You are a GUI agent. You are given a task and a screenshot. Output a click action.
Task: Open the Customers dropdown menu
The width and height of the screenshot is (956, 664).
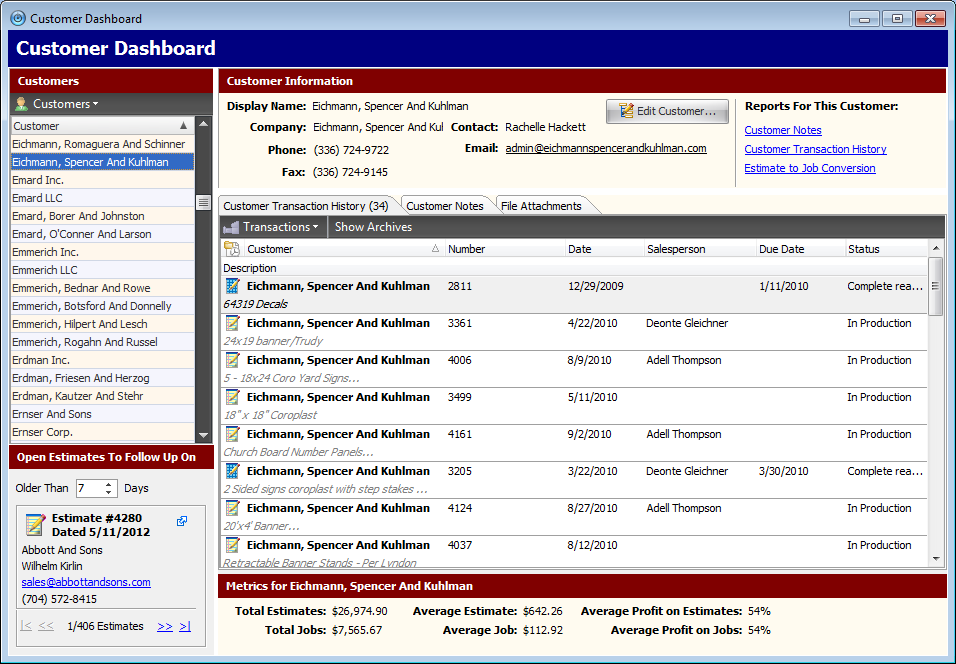coord(65,104)
